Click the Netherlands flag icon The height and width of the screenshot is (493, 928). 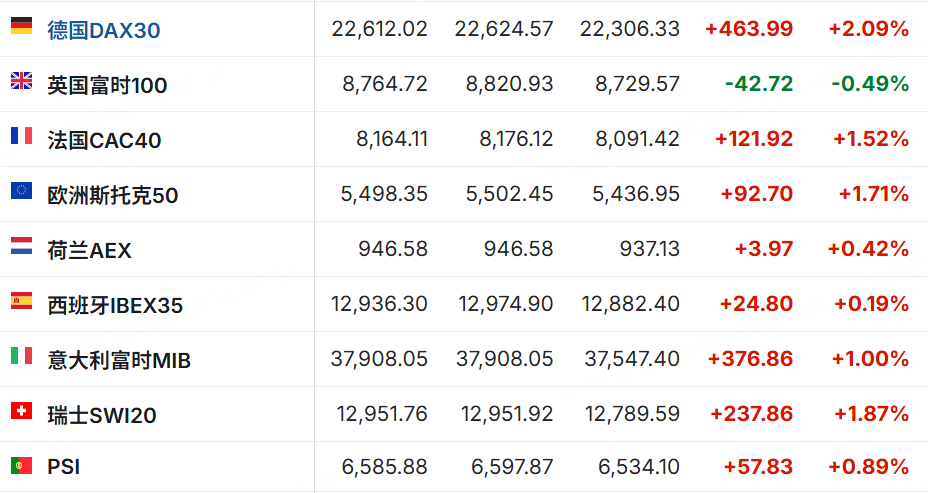click(21, 246)
